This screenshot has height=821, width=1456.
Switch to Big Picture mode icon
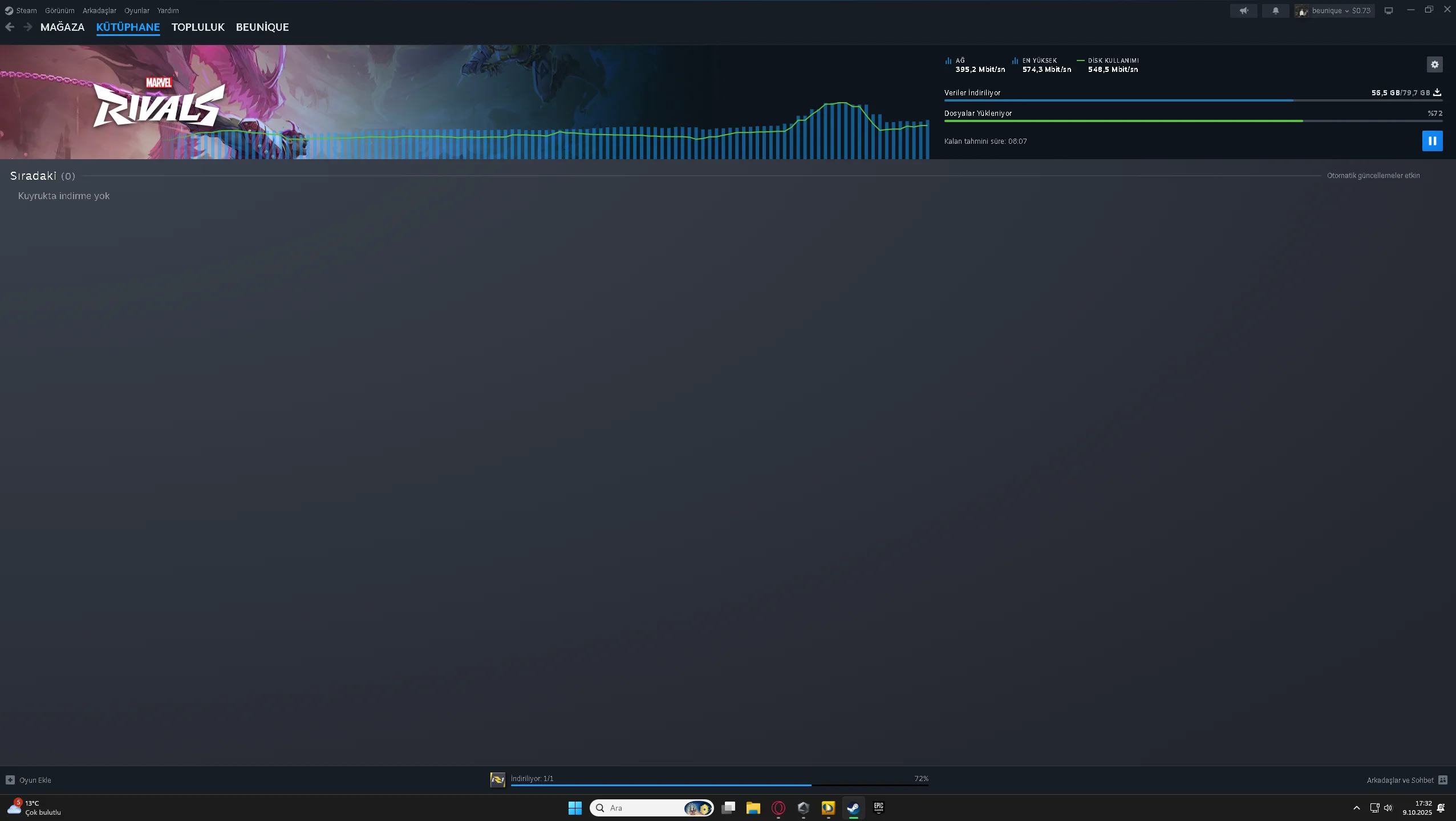click(x=1389, y=11)
